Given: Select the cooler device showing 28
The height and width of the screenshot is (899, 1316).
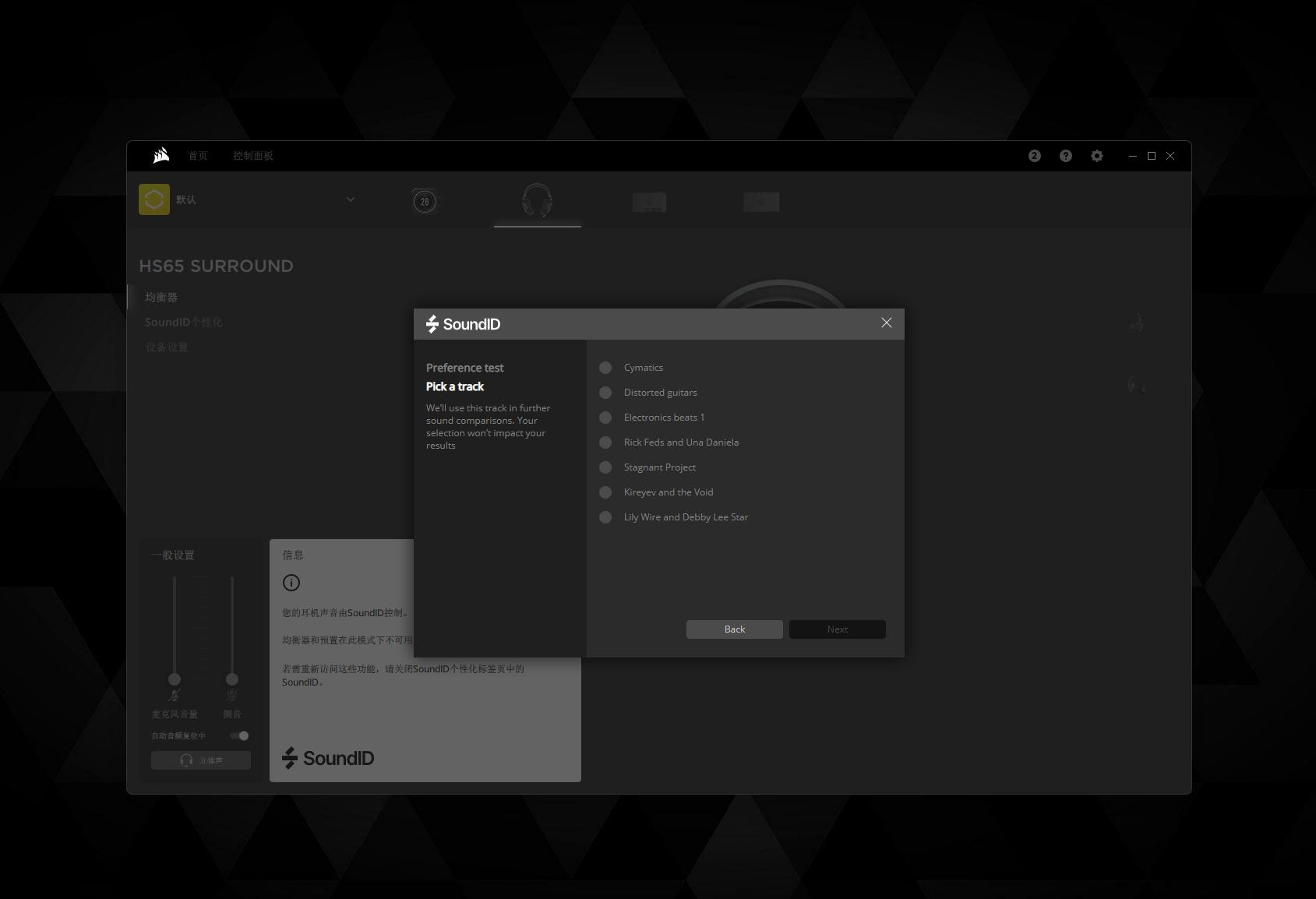Looking at the screenshot, I should click(x=425, y=202).
